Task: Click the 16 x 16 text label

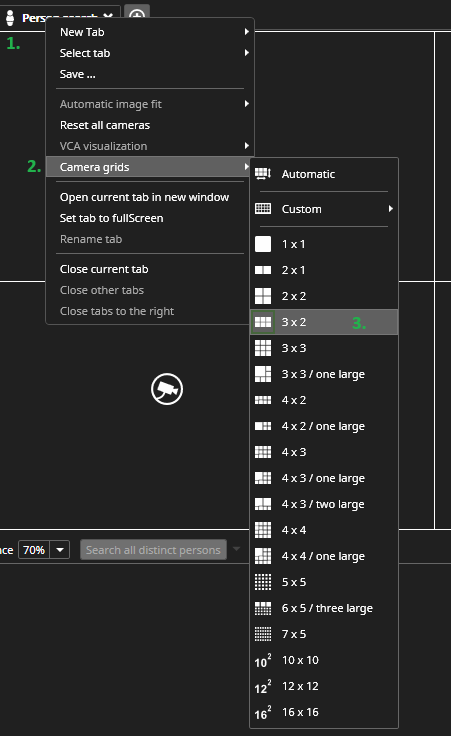Action: point(300,712)
